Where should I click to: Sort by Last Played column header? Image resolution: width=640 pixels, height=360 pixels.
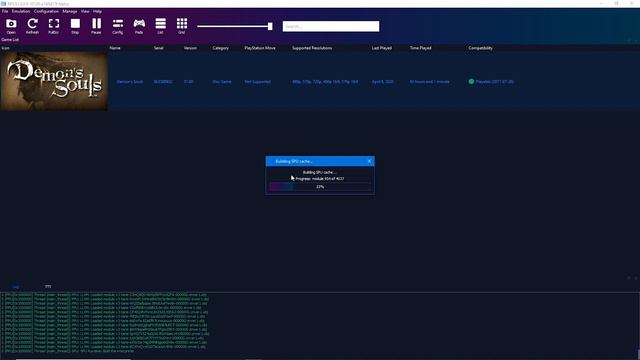tap(382, 48)
